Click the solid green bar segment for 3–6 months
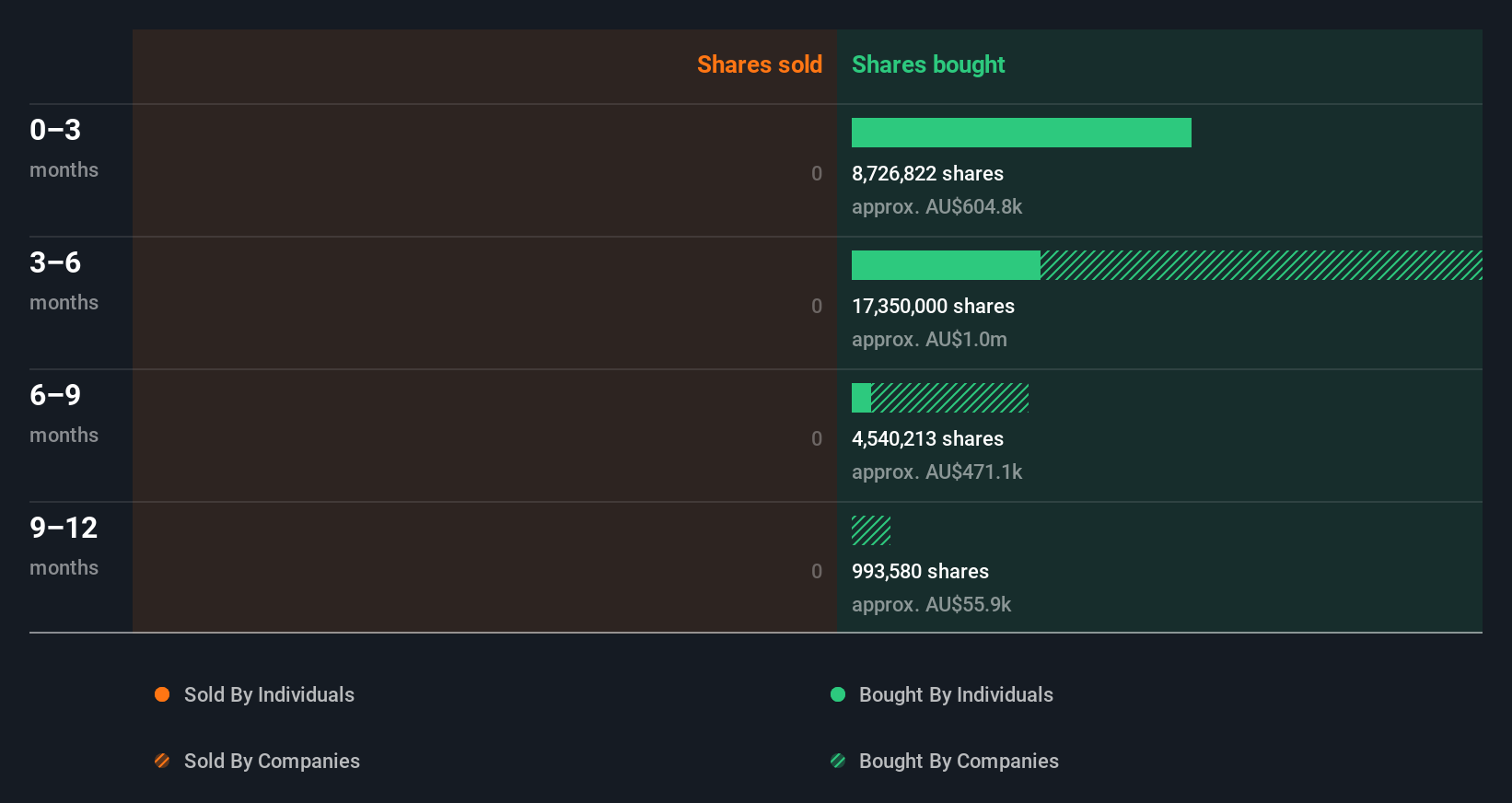The width and height of the screenshot is (1512, 803). tap(946, 265)
